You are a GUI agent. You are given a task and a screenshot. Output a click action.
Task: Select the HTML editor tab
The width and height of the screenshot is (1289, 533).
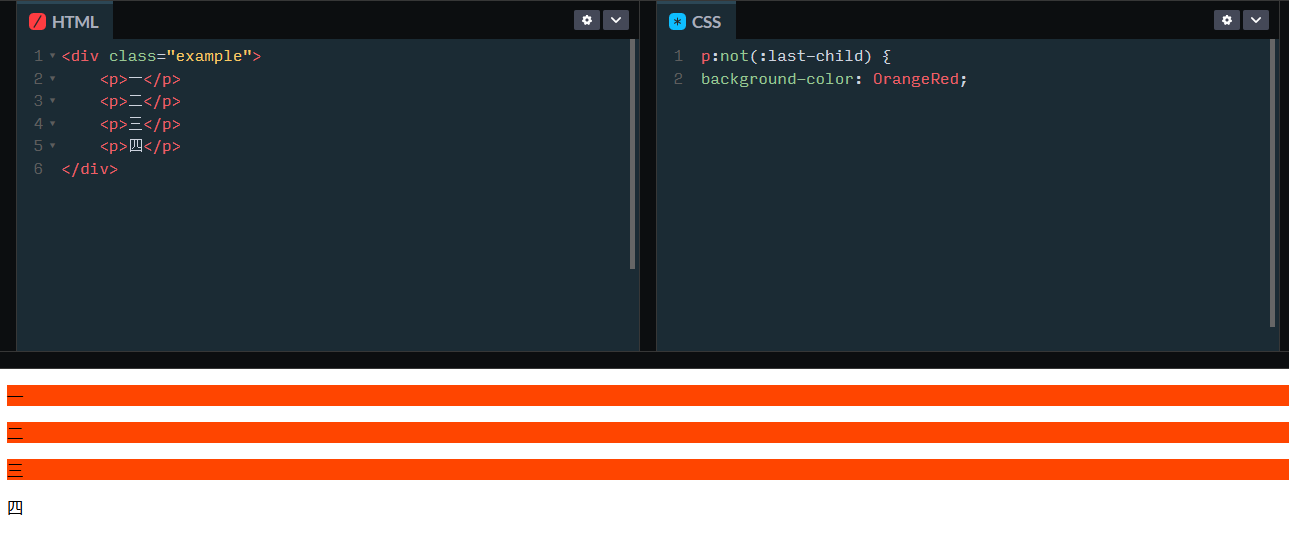point(66,22)
